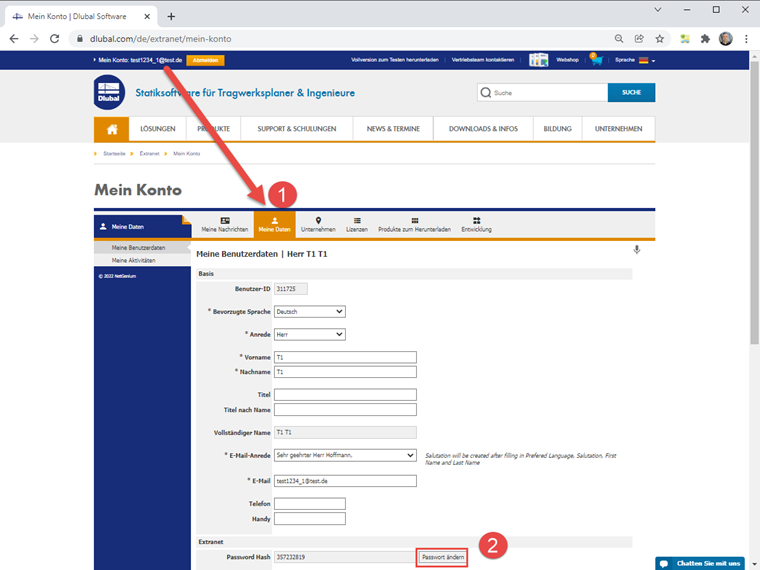Go back to the previous page

[x=14, y=39]
